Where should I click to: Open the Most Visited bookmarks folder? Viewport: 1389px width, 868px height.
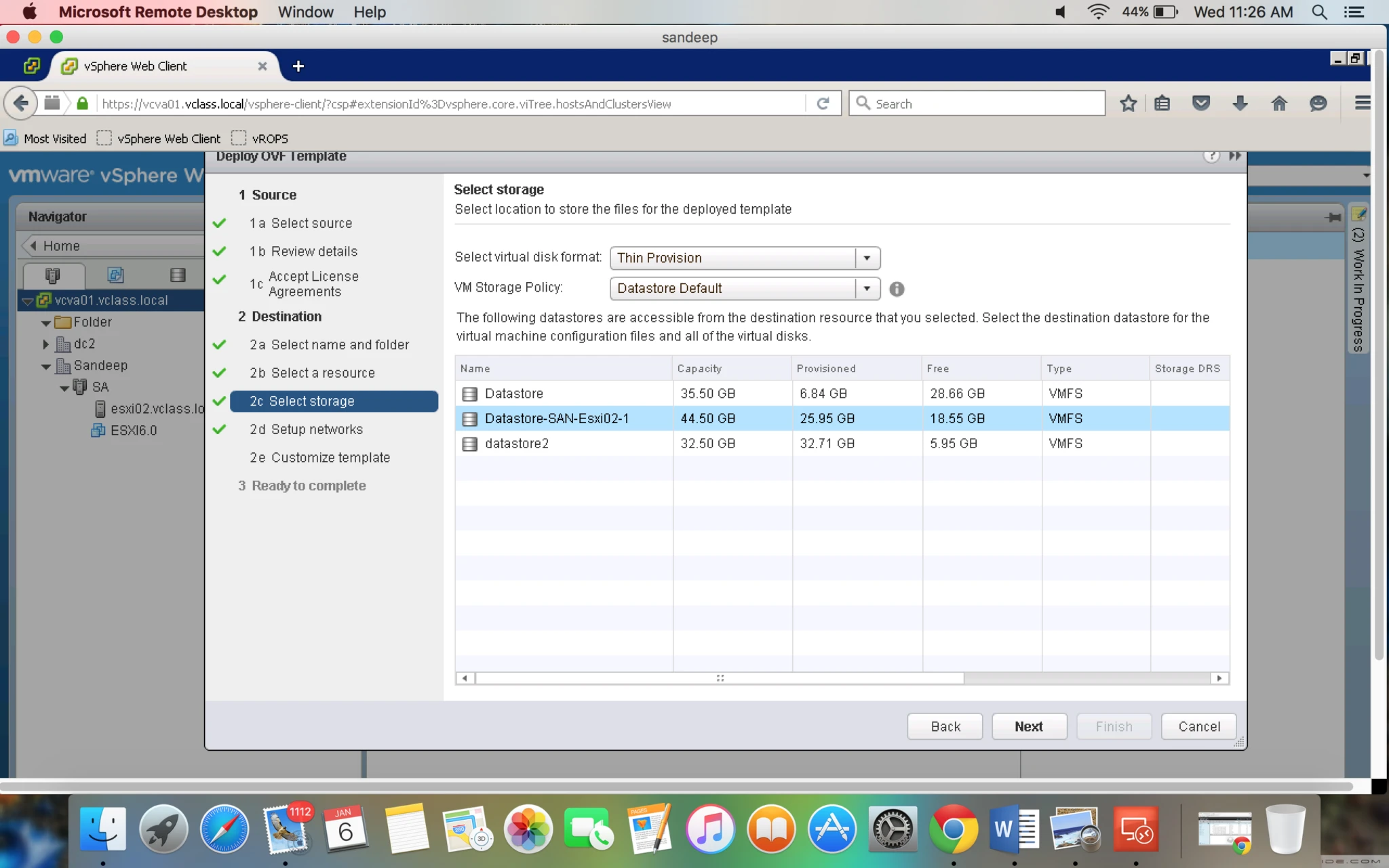[x=45, y=138]
